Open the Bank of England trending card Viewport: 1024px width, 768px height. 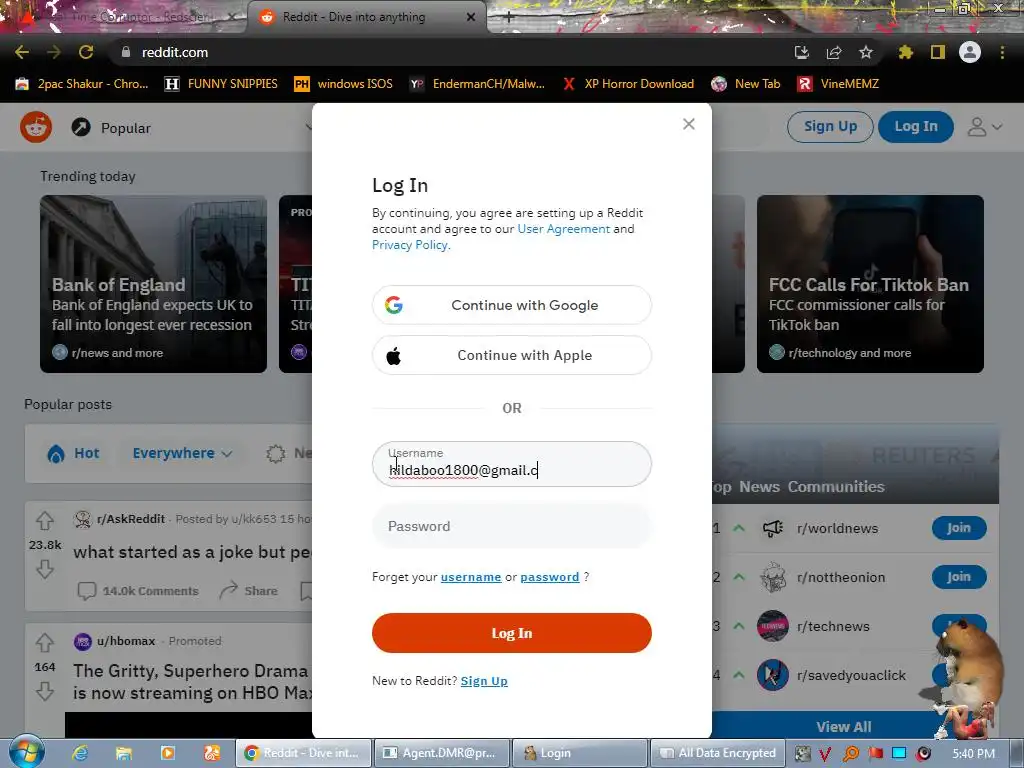153,284
